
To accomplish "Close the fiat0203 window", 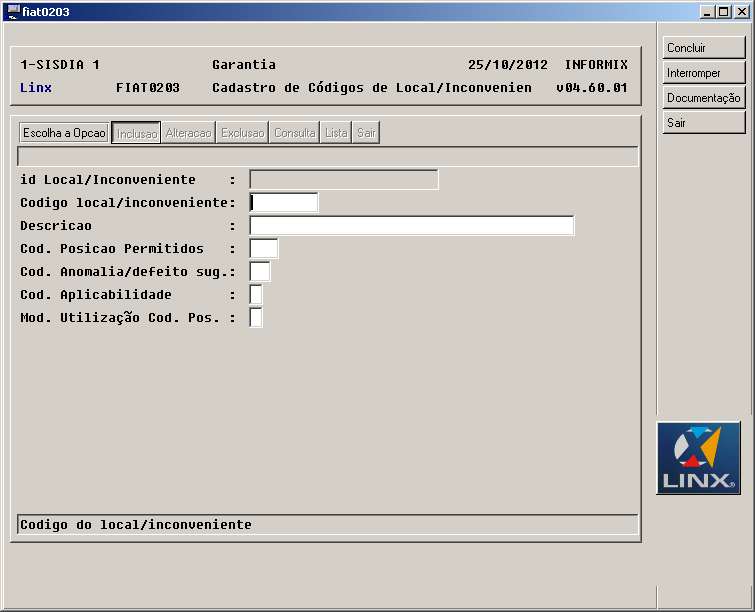I will (x=742, y=12).
